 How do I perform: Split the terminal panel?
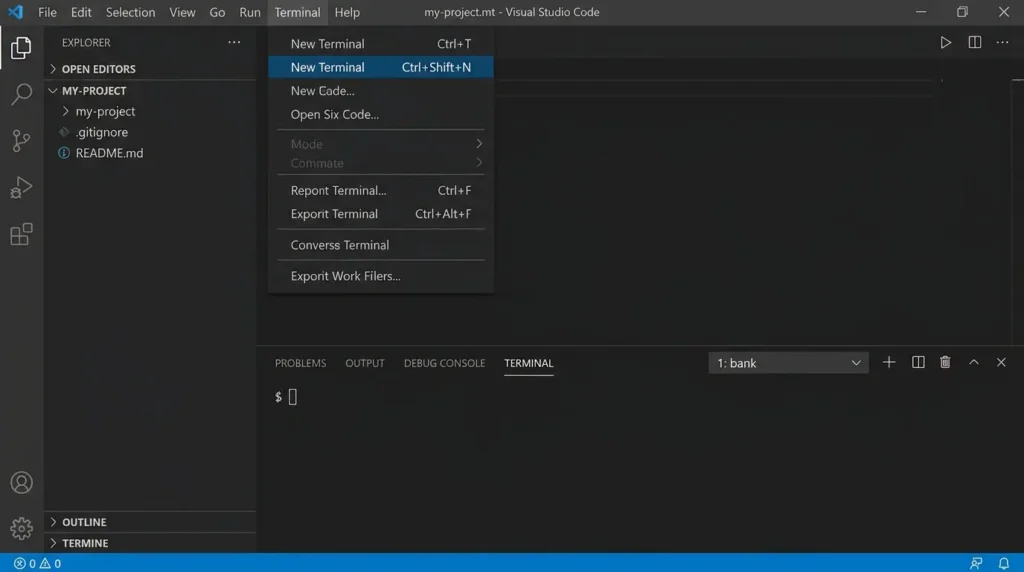pyautogui.click(x=918, y=362)
